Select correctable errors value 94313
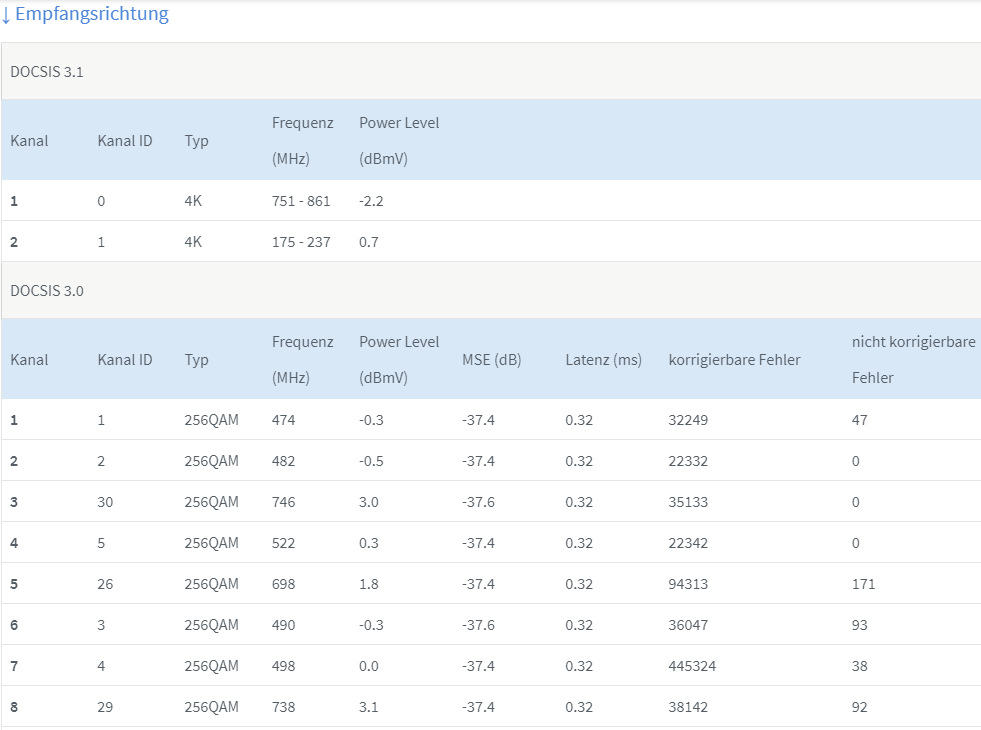 [x=688, y=584]
